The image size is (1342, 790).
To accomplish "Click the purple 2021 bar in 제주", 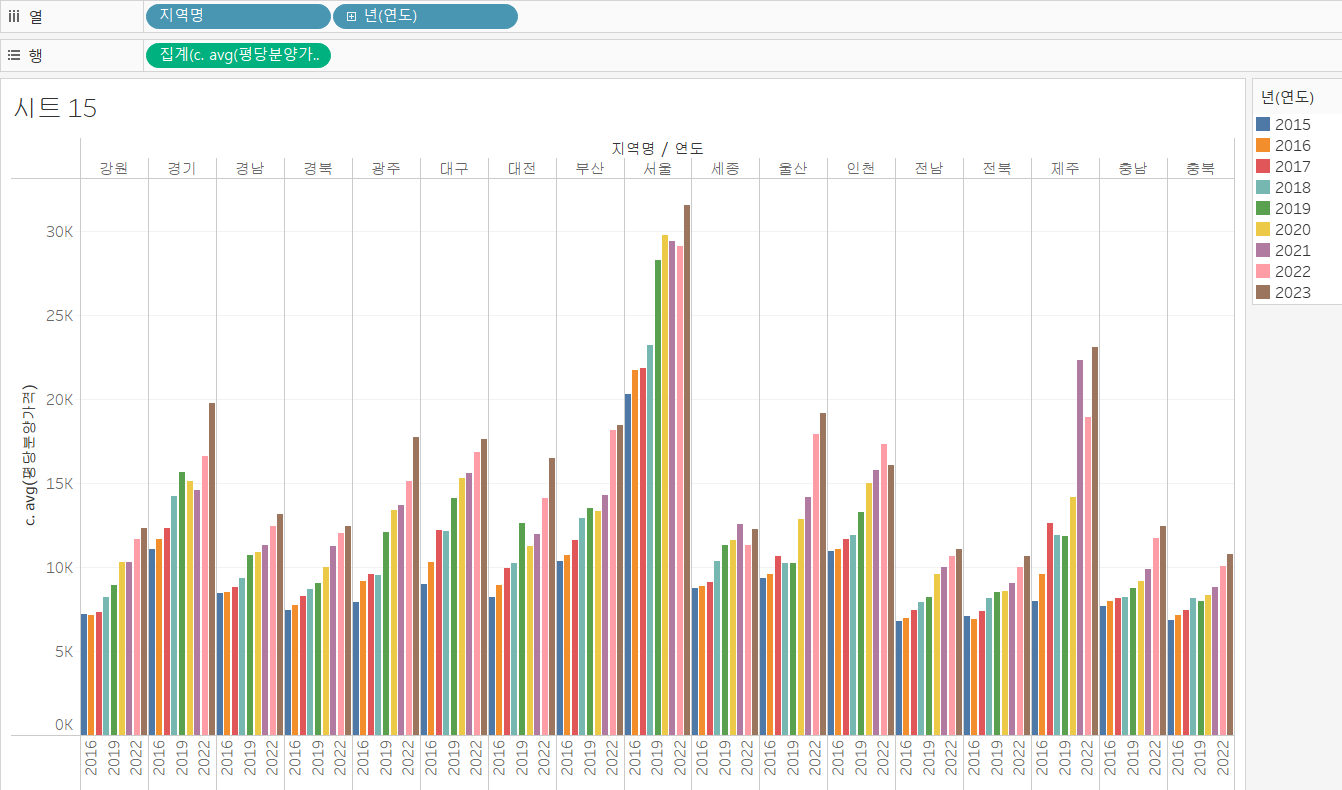I will (1080, 548).
